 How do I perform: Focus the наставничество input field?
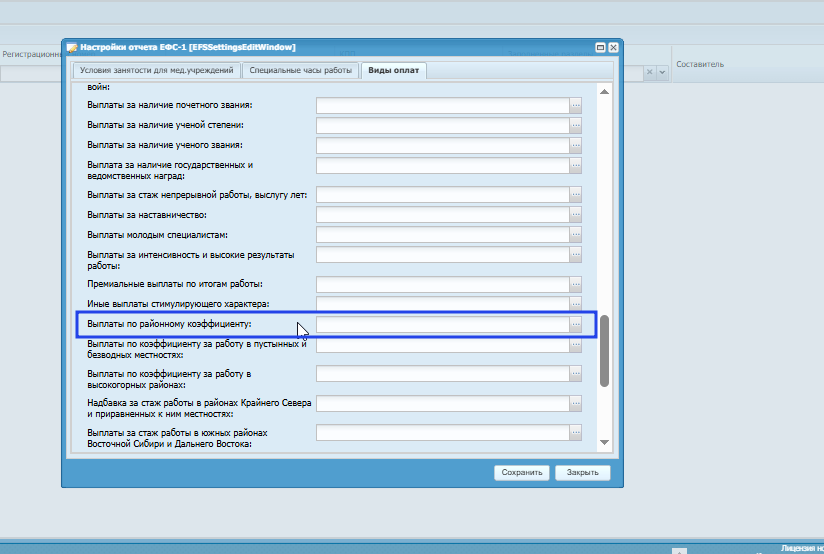[x=443, y=214]
